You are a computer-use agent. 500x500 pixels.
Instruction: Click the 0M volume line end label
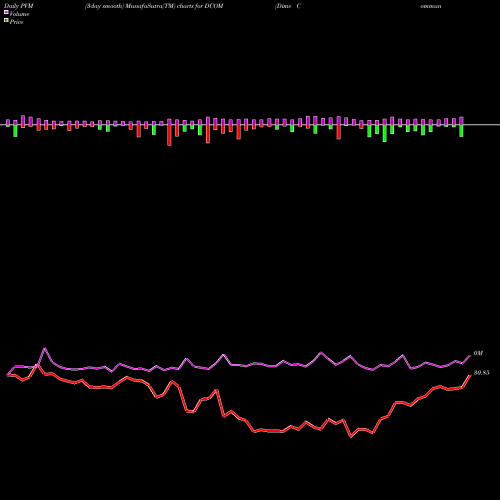[478, 353]
